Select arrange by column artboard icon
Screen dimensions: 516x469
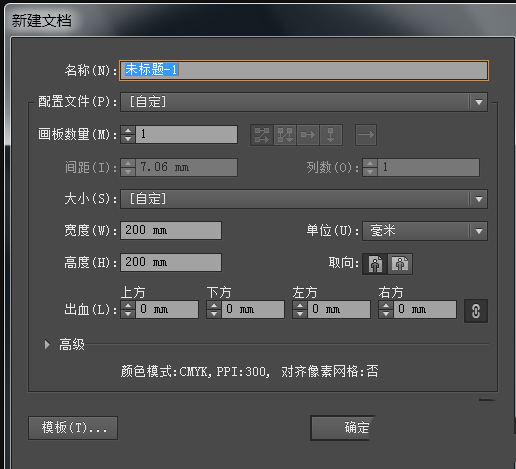tap(331, 135)
